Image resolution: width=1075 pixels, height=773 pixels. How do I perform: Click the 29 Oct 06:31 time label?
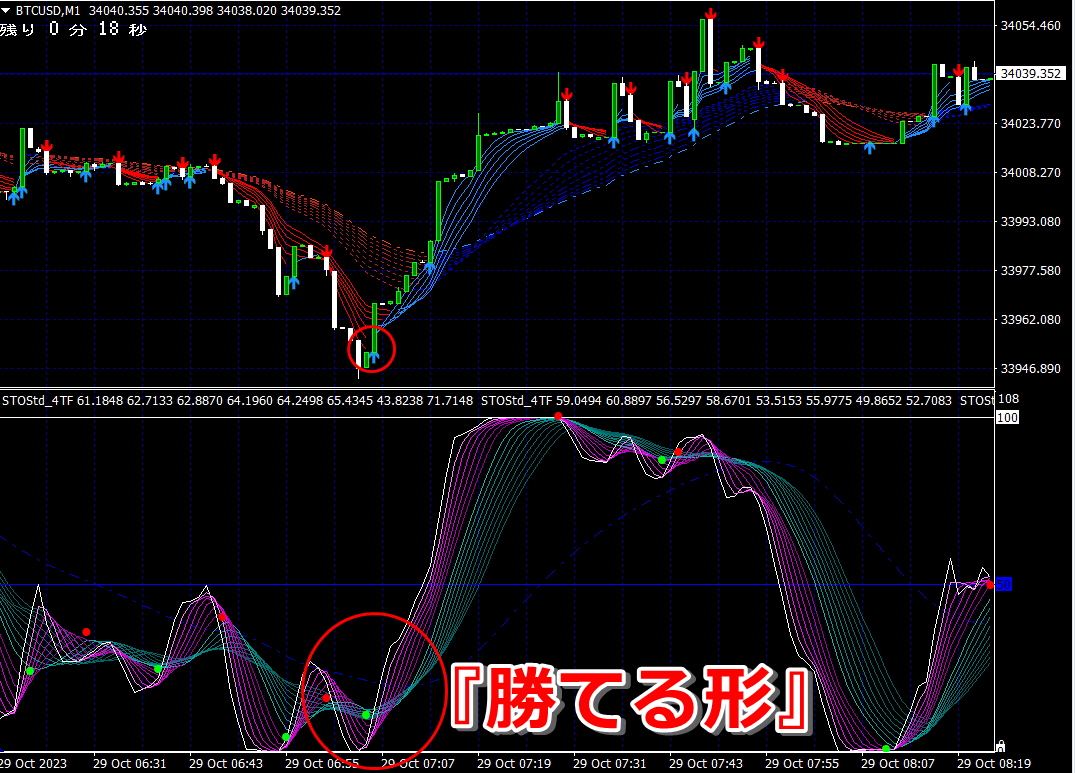click(x=130, y=763)
